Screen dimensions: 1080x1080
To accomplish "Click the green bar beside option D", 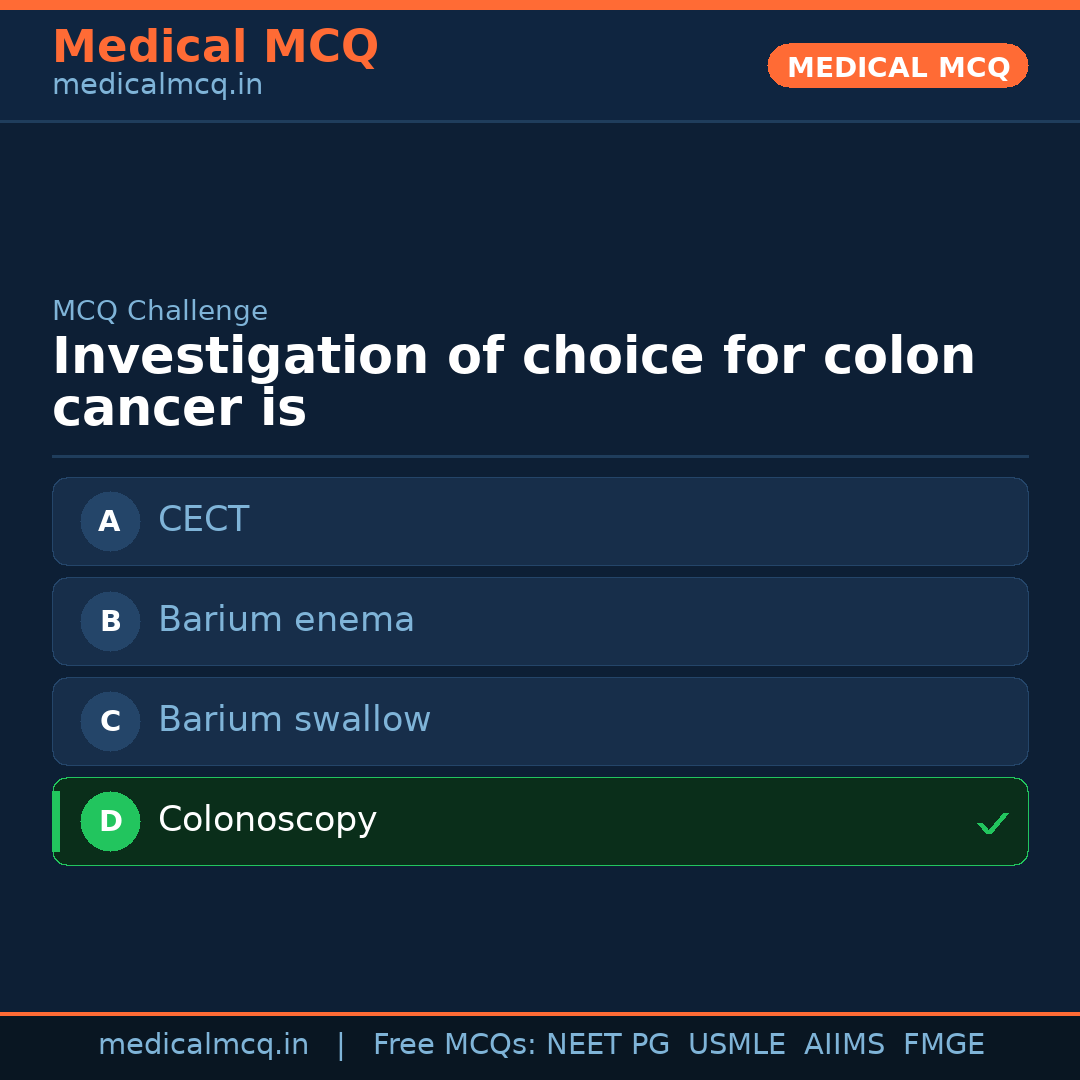I will [x=56, y=821].
